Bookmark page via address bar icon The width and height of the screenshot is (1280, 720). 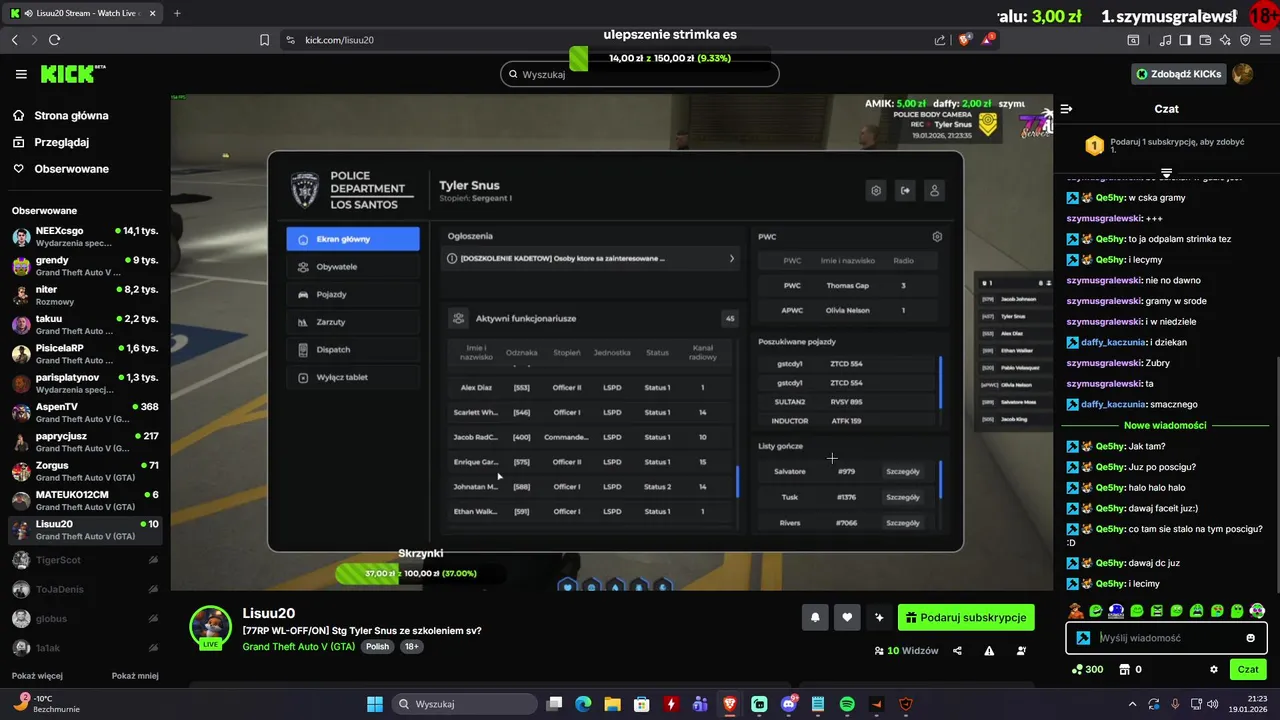coord(264,40)
